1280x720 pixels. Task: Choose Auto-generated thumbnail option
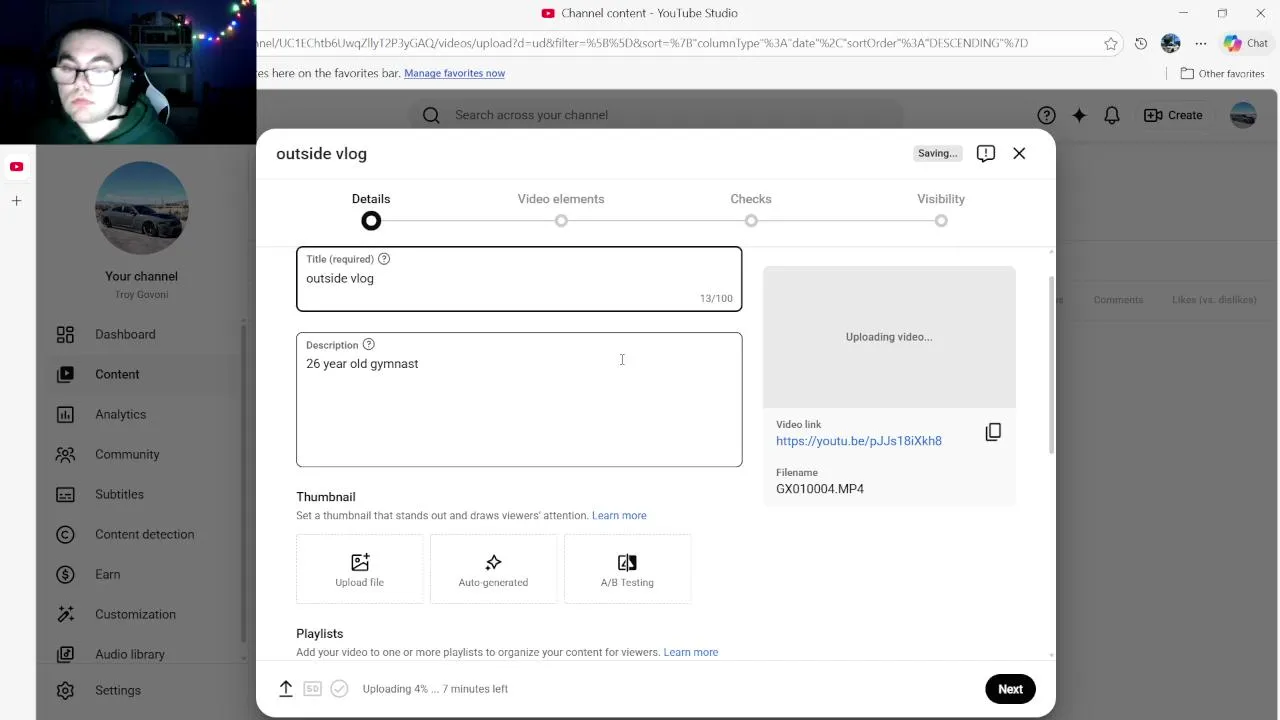pyautogui.click(x=493, y=569)
